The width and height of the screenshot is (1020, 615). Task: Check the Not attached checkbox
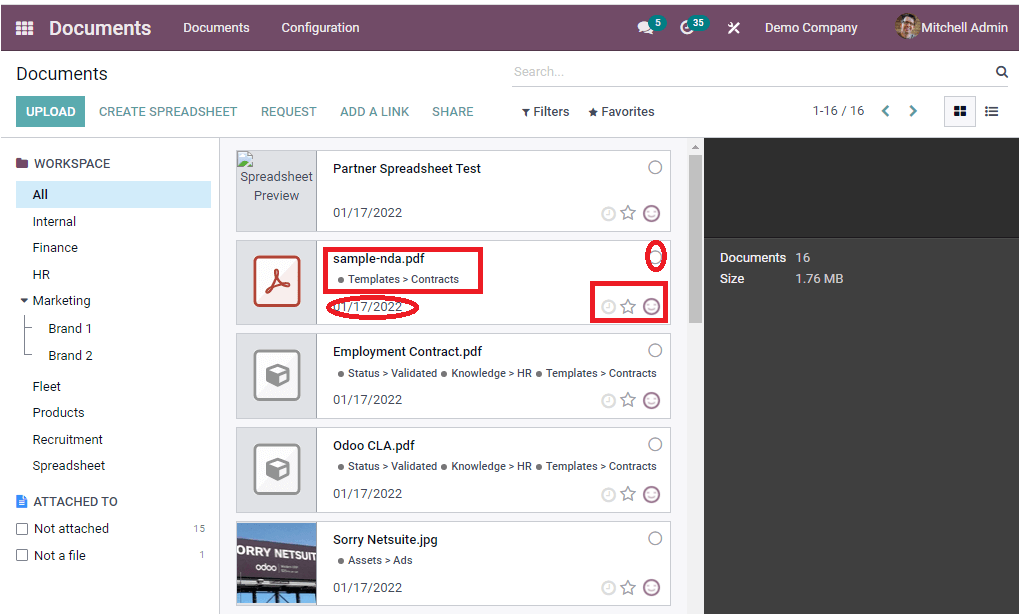point(22,528)
